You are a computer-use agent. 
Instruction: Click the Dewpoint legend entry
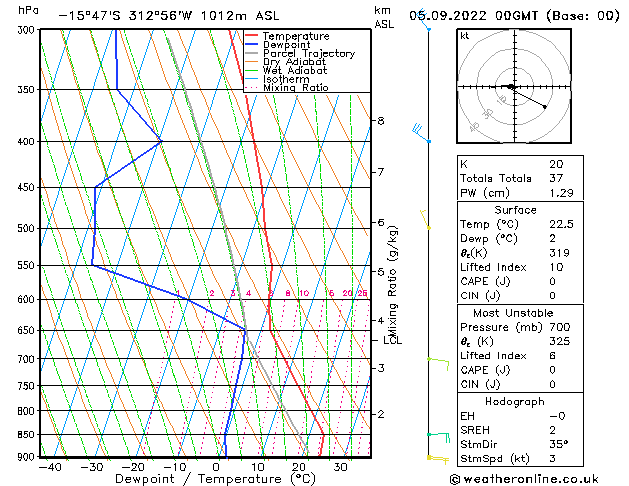click(x=278, y=45)
